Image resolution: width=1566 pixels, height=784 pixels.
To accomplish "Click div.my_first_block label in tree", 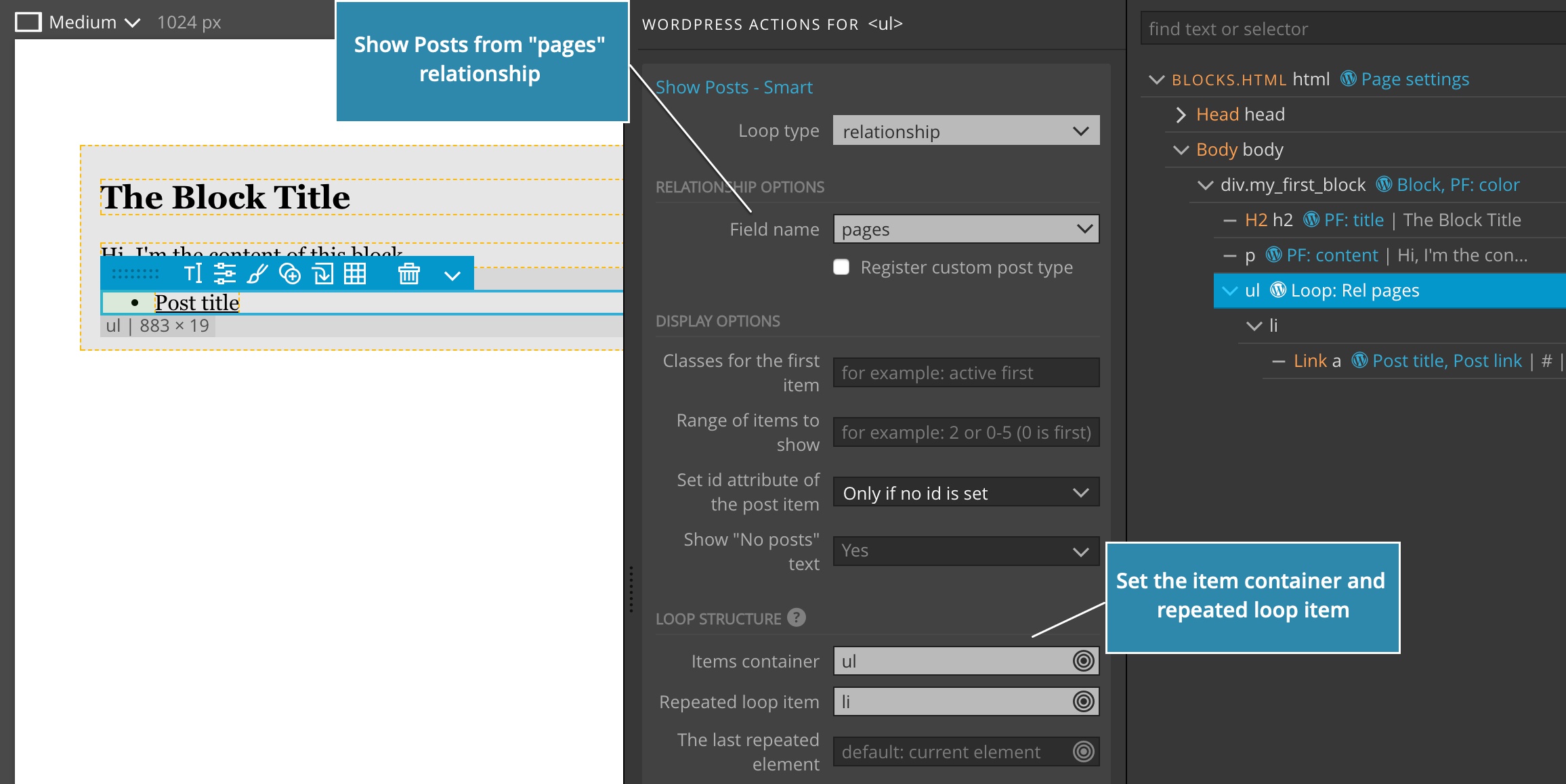I will tap(1292, 185).
